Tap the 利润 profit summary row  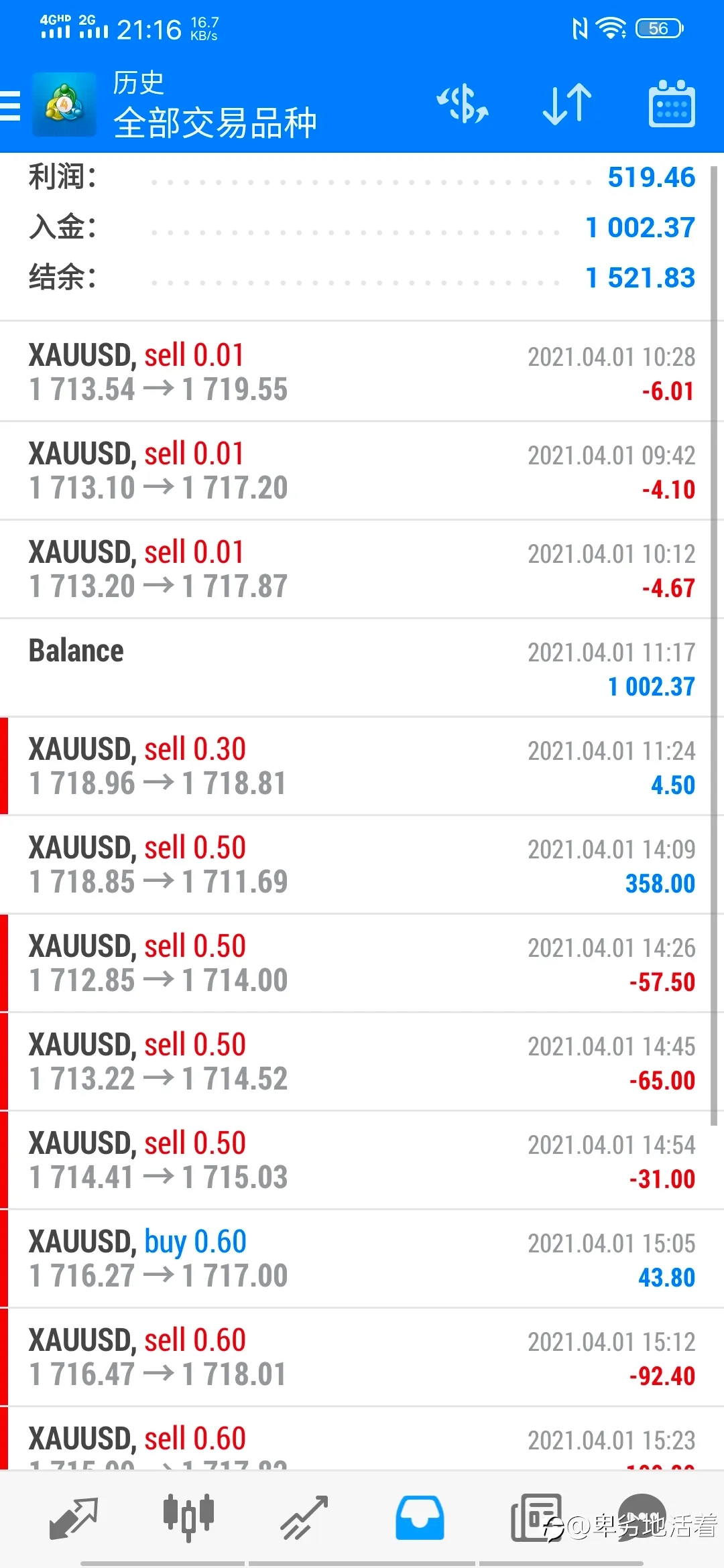pyautogui.click(x=362, y=178)
